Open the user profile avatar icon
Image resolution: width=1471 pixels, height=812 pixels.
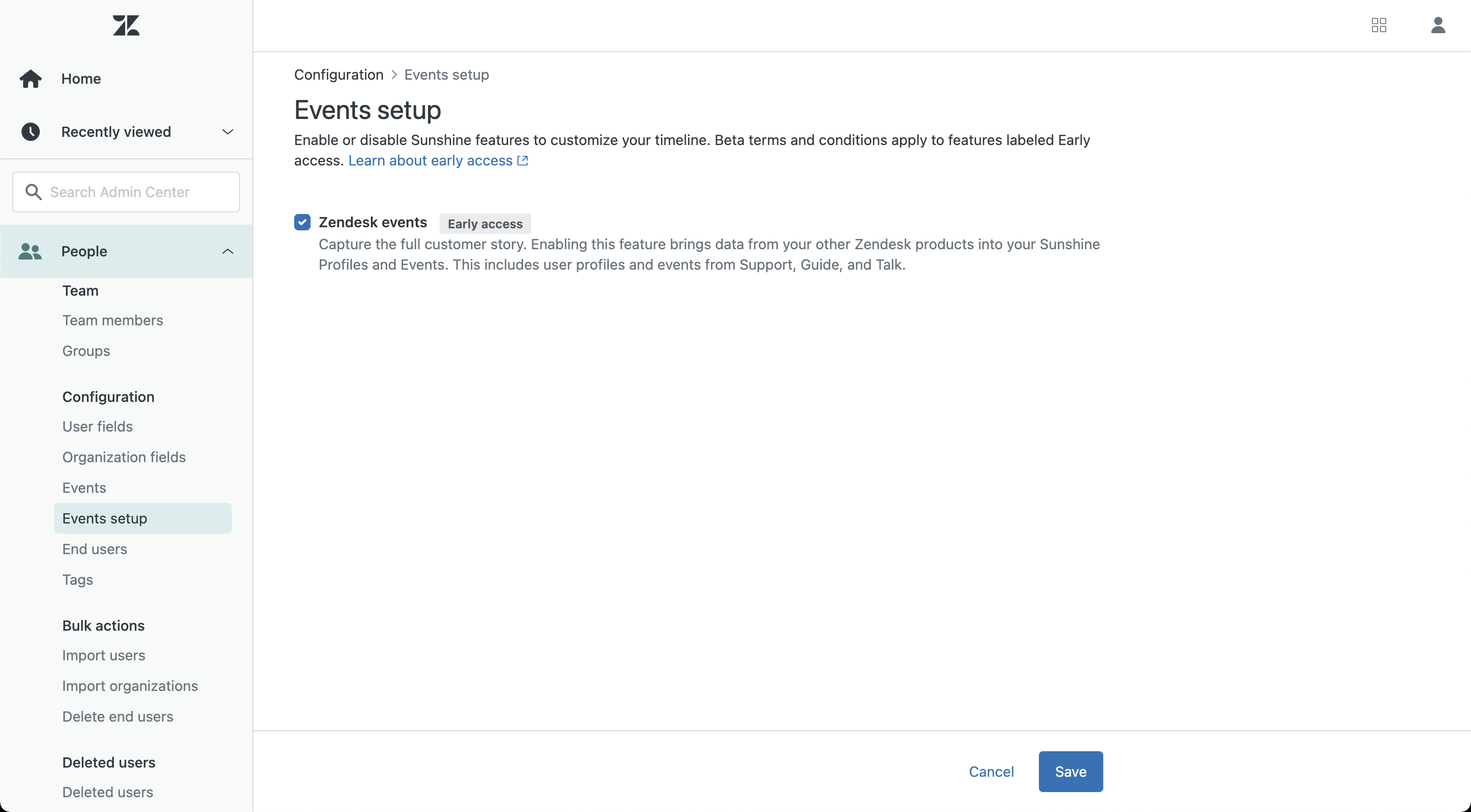(x=1437, y=25)
